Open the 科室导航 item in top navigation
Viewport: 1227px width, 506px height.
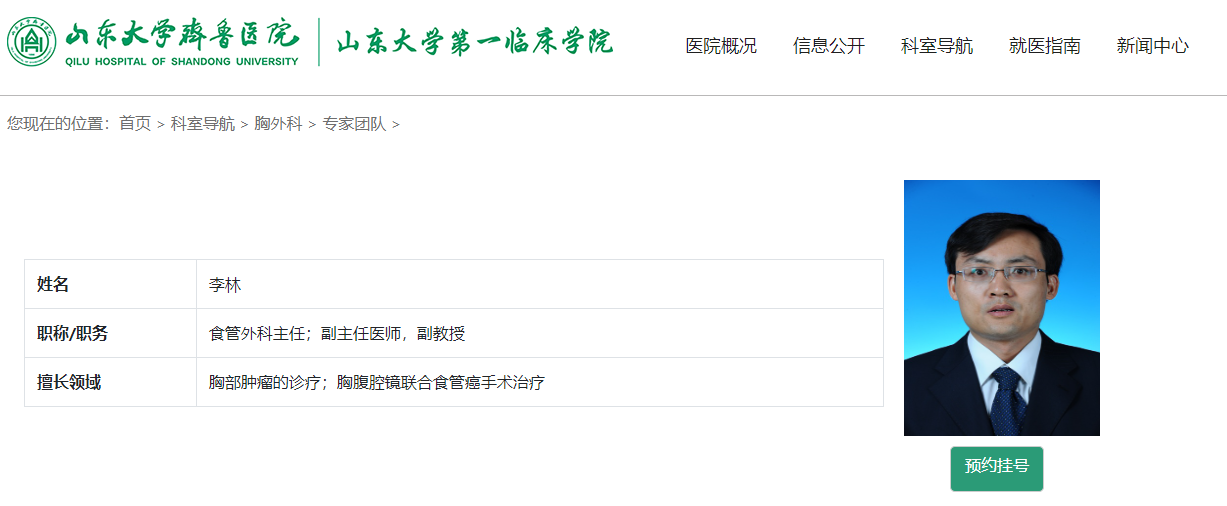click(x=936, y=46)
